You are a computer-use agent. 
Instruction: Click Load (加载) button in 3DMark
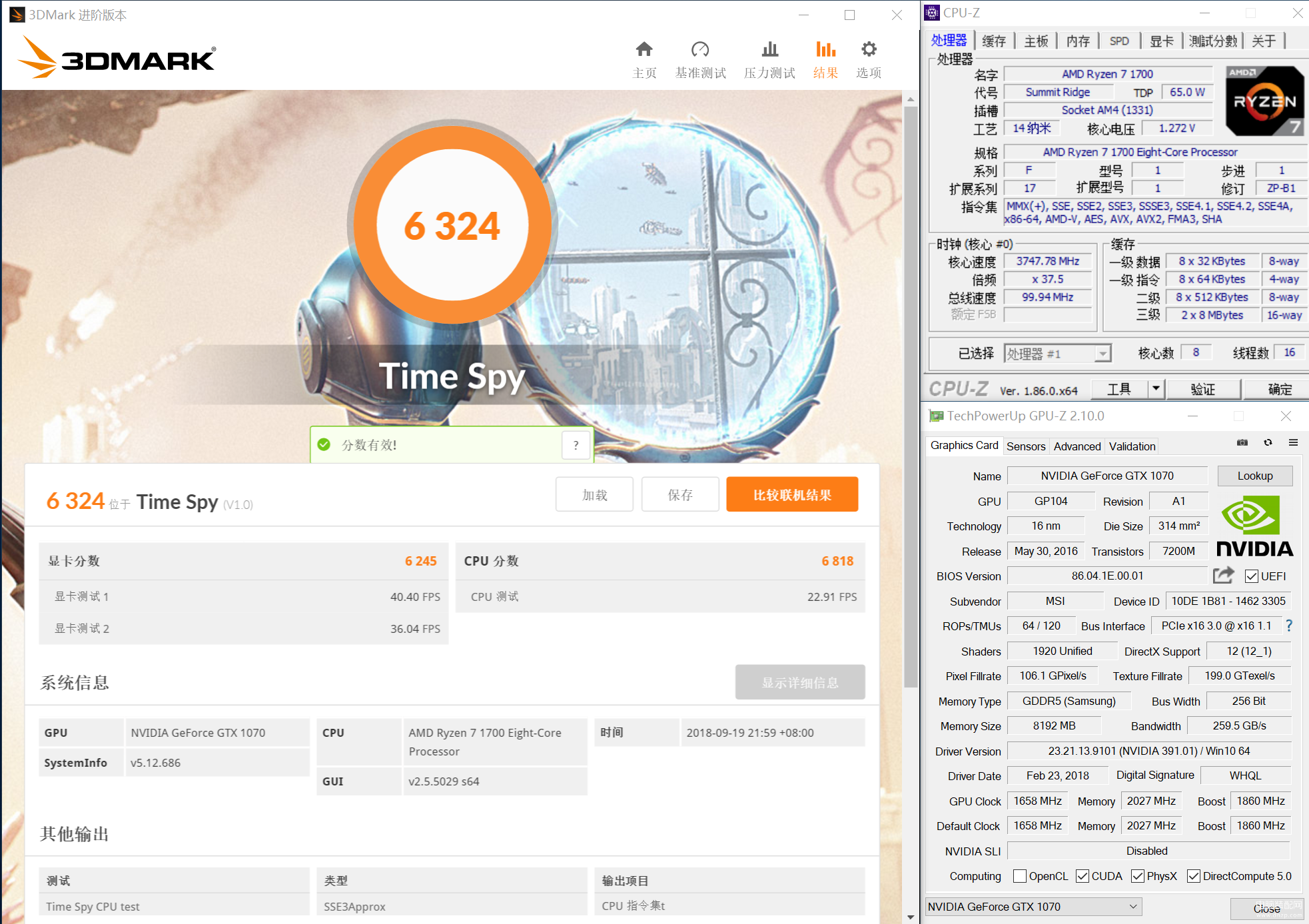[594, 494]
